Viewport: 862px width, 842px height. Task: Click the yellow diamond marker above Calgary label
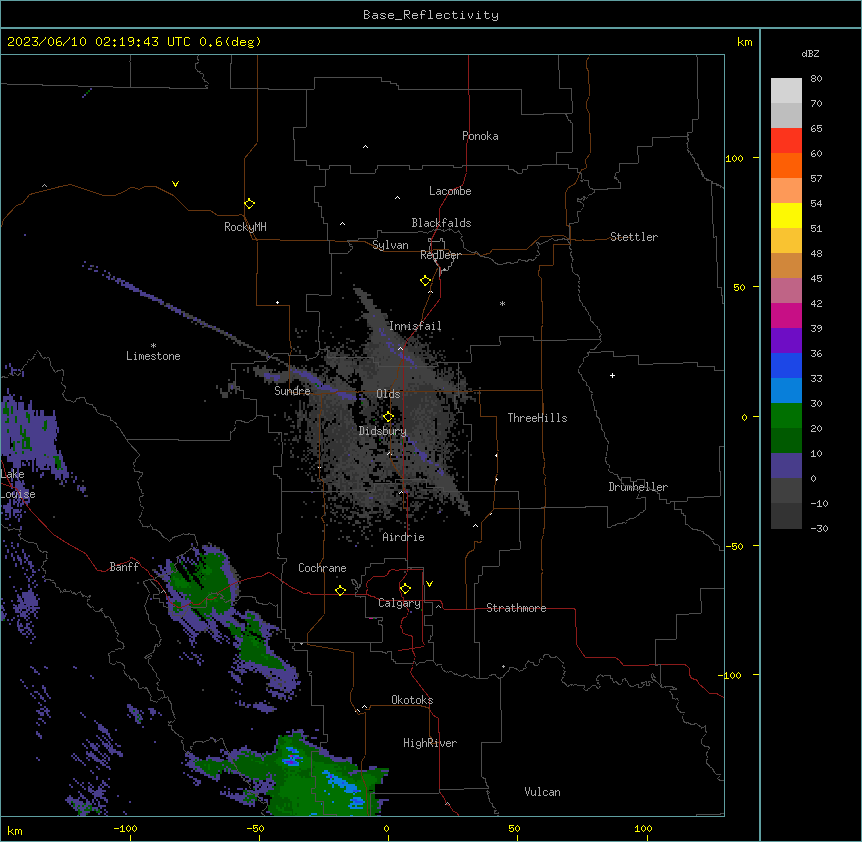(405, 589)
